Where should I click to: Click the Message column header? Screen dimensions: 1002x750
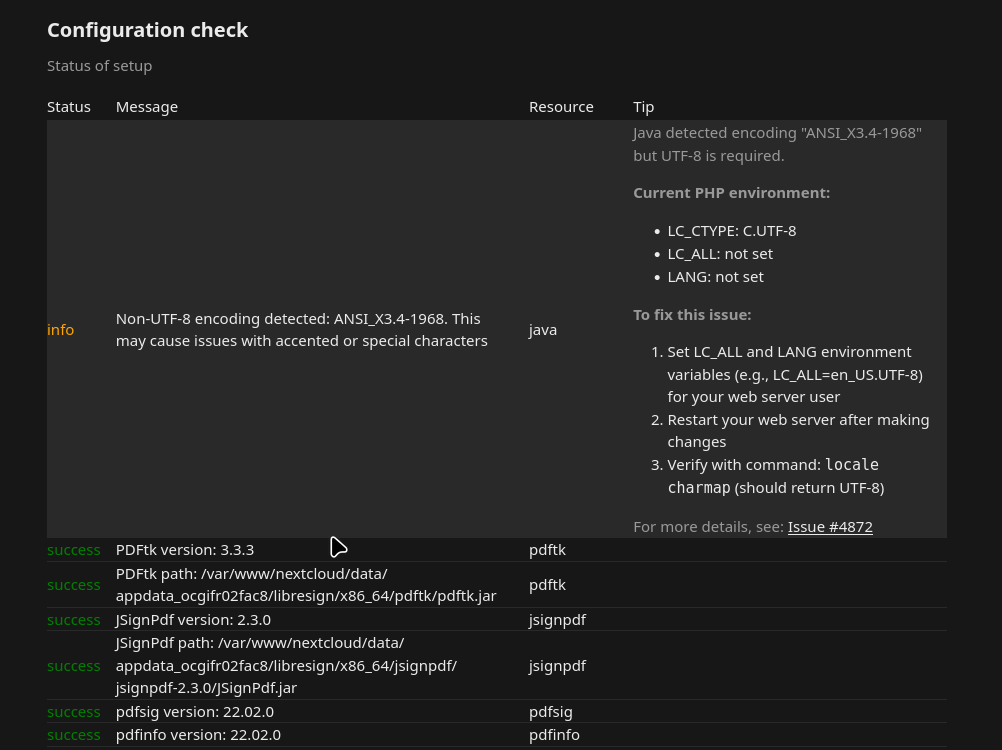pos(147,107)
